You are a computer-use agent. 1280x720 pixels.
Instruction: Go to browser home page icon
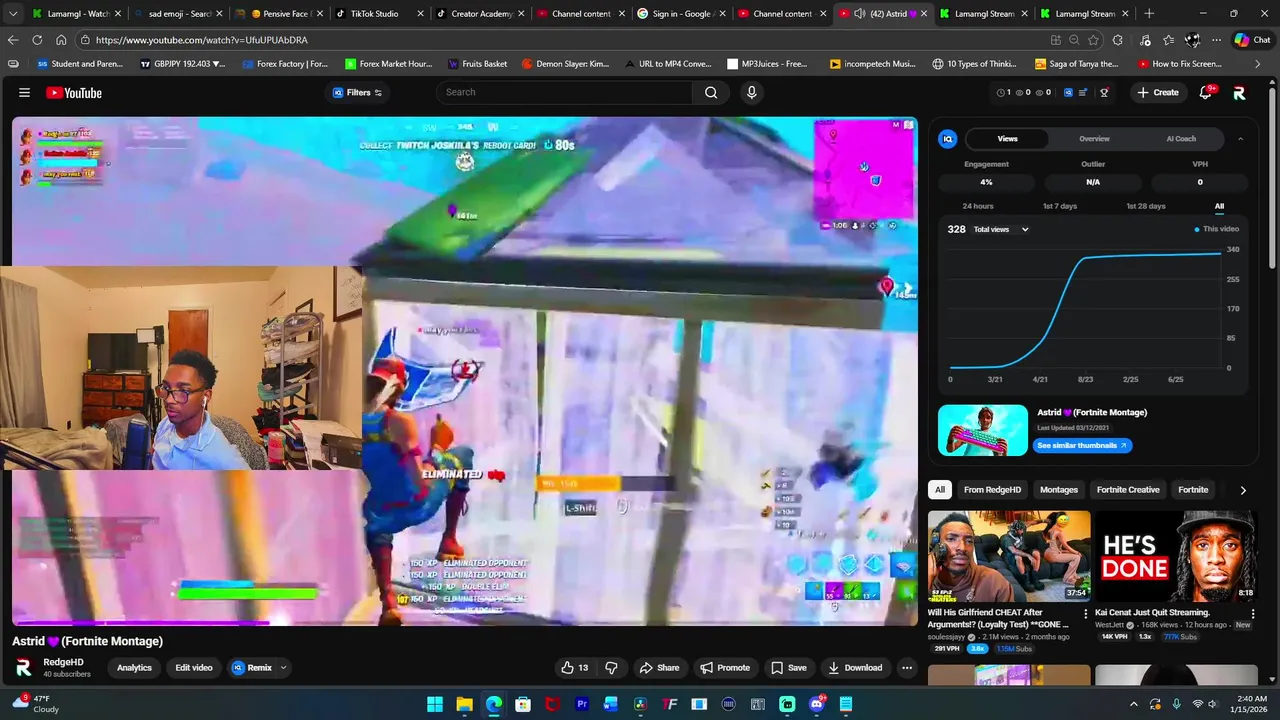(x=61, y=40)
